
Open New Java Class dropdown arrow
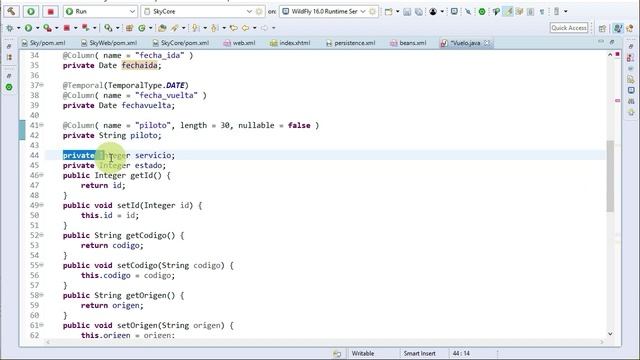pyautogui.click(x=151, y=28)
